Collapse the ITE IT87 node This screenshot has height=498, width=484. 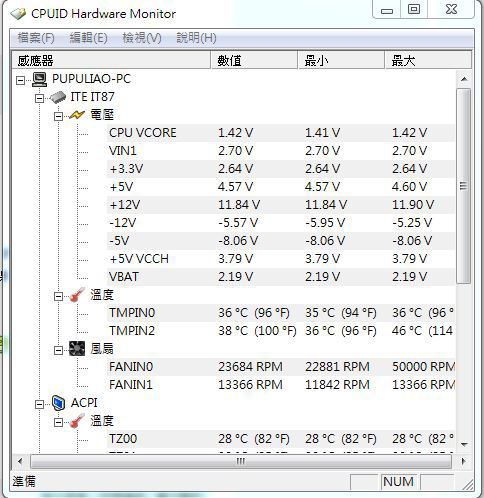point(39,98)
